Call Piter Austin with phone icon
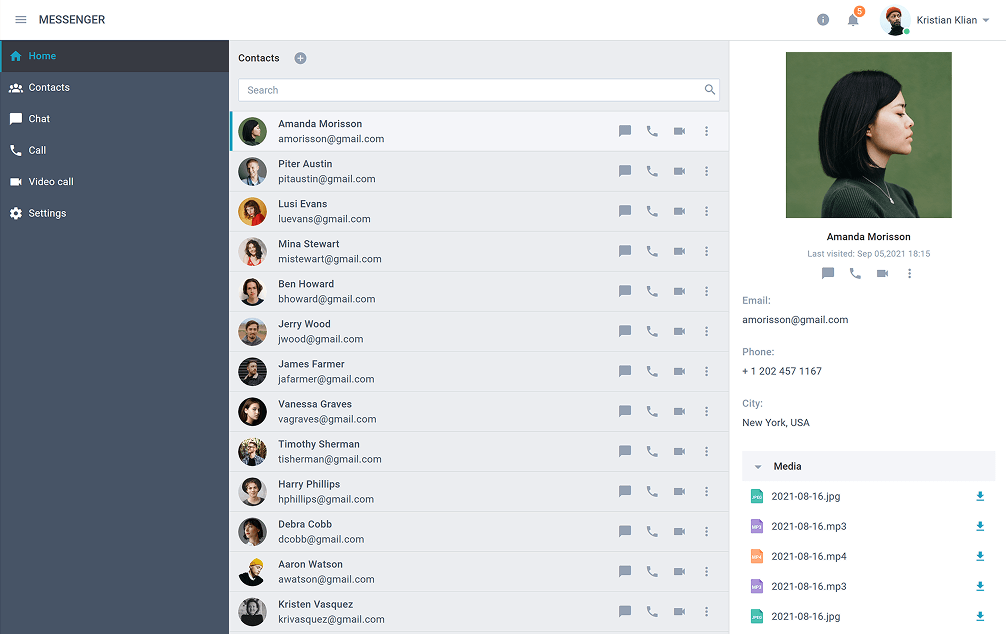This screenshot has width=1006, height=634. tap(652, 171)
